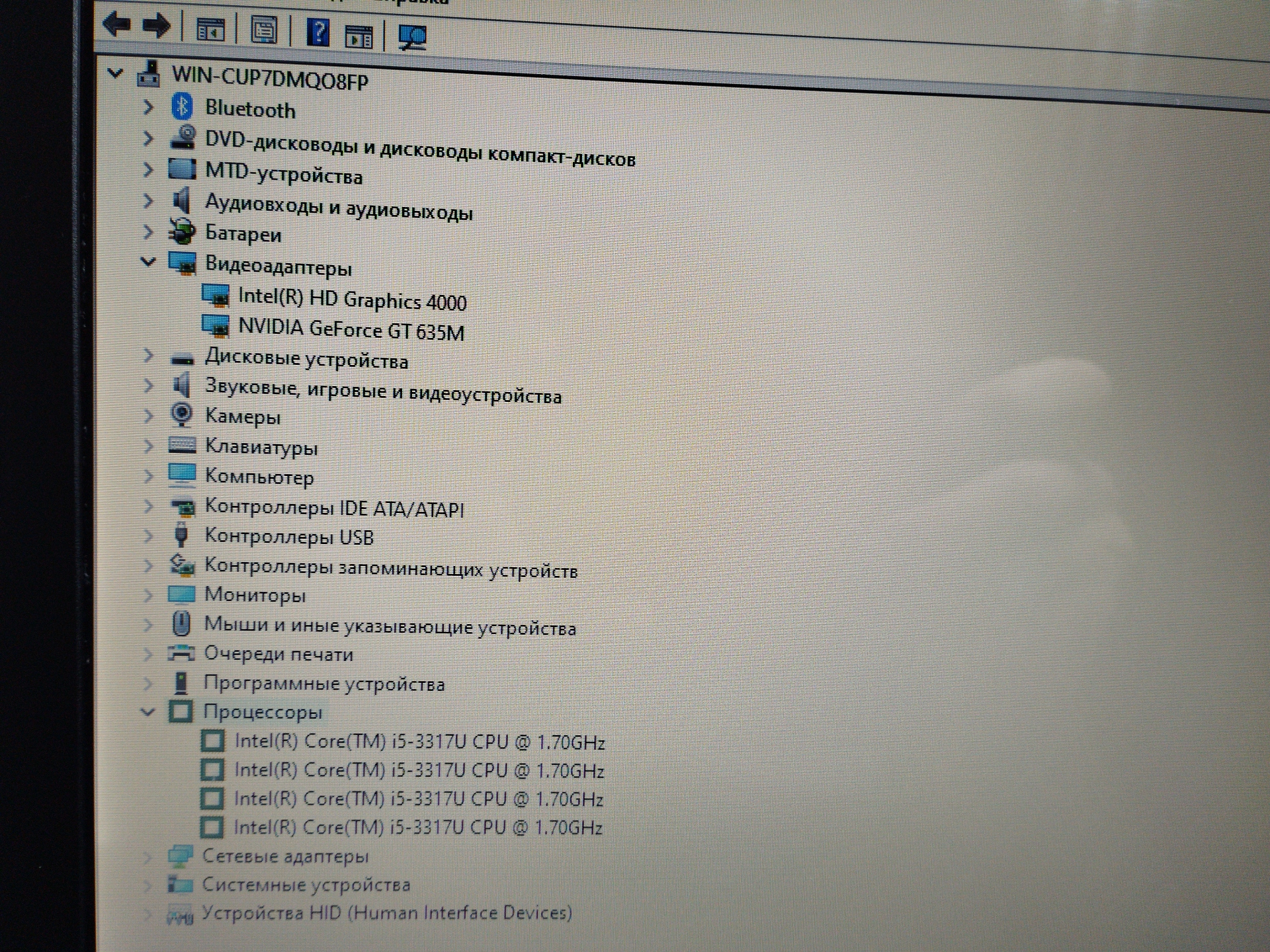Click the Процессоры chip icon

181,711
